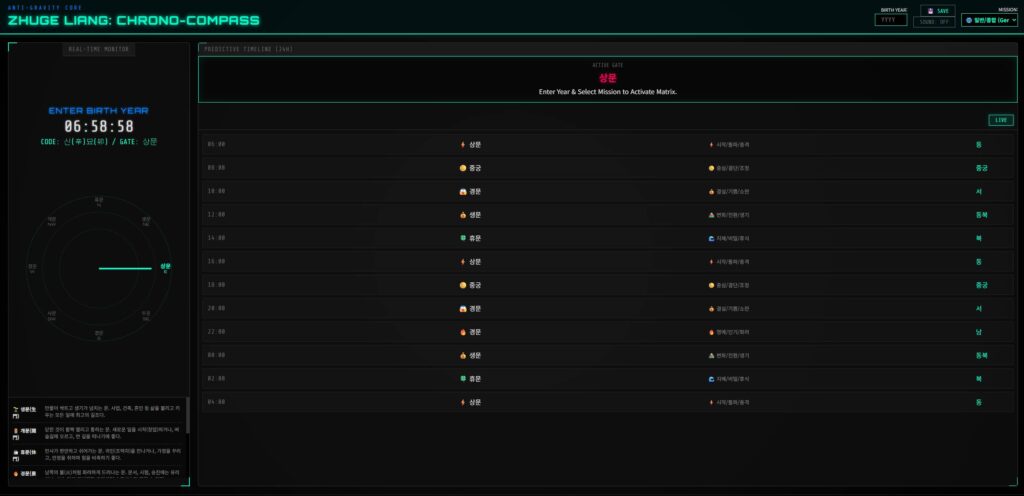Click the 02:00 timeline time marker

point(216,379)
